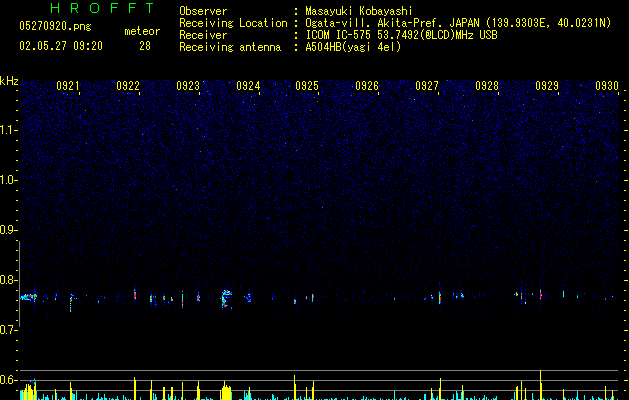Click observer name Masayuki Kobayashi
Viewport: 629px width, 400px height.
(x=359, y=11)
